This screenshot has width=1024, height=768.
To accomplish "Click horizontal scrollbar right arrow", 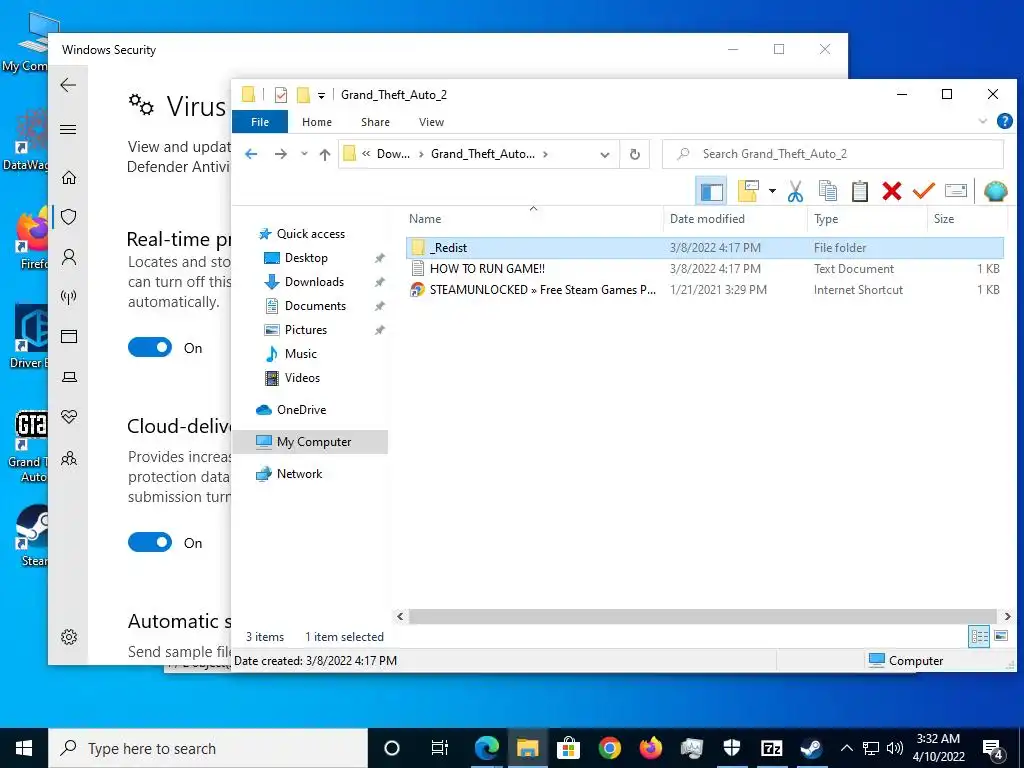I will point(1007,616).
